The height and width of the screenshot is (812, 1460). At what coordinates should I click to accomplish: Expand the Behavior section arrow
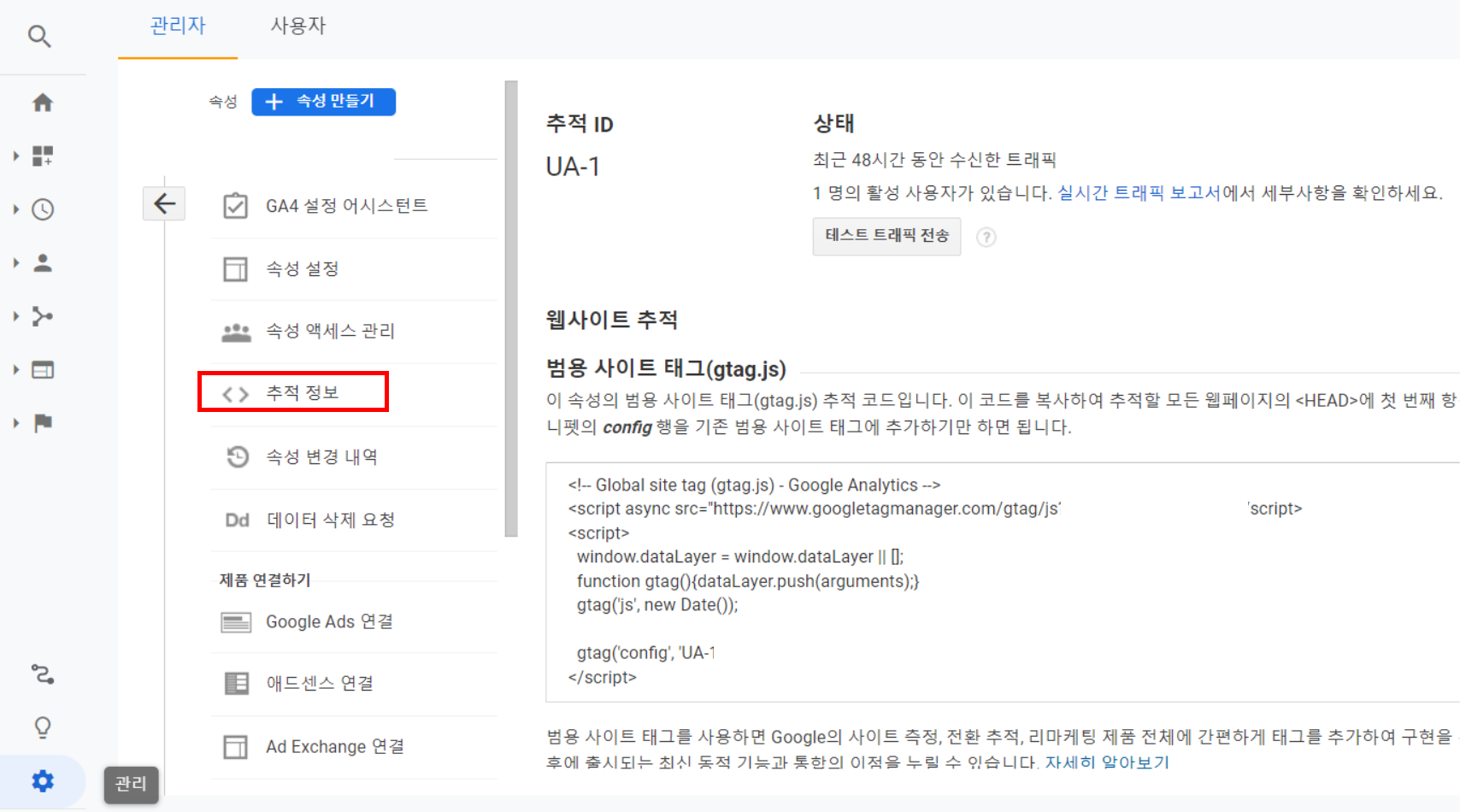(15, 369)
